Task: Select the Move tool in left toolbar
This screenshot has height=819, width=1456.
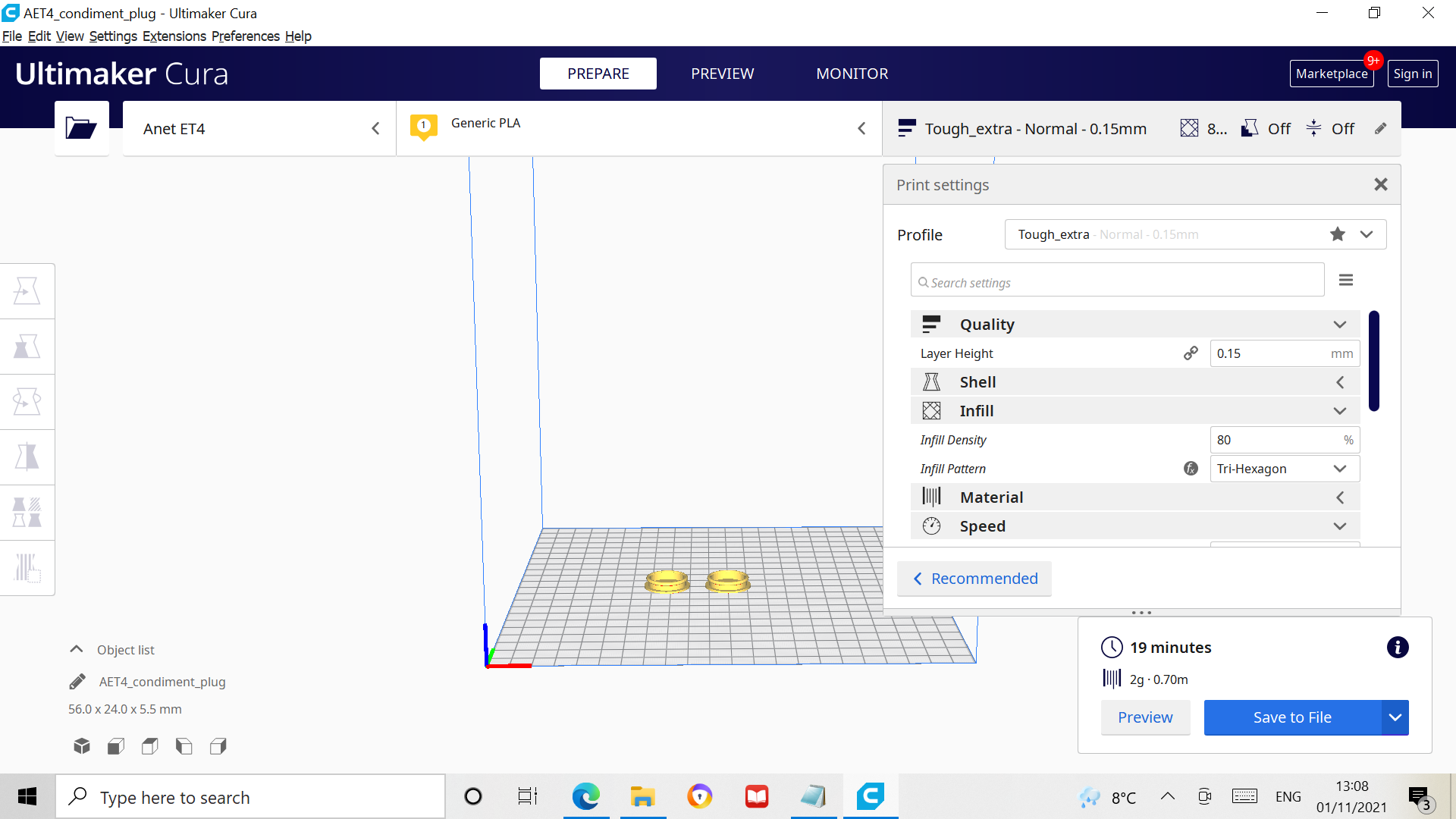Action: click(27, 291)
